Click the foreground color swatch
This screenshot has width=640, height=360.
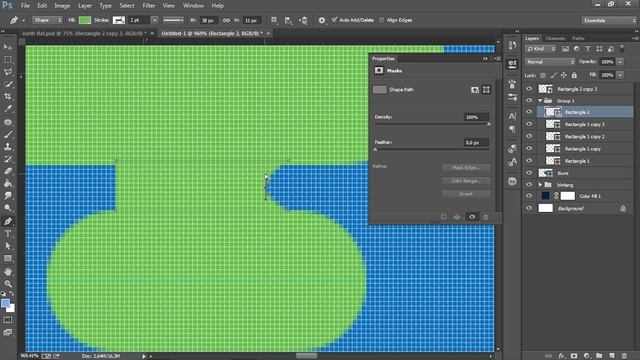(5, 303)
